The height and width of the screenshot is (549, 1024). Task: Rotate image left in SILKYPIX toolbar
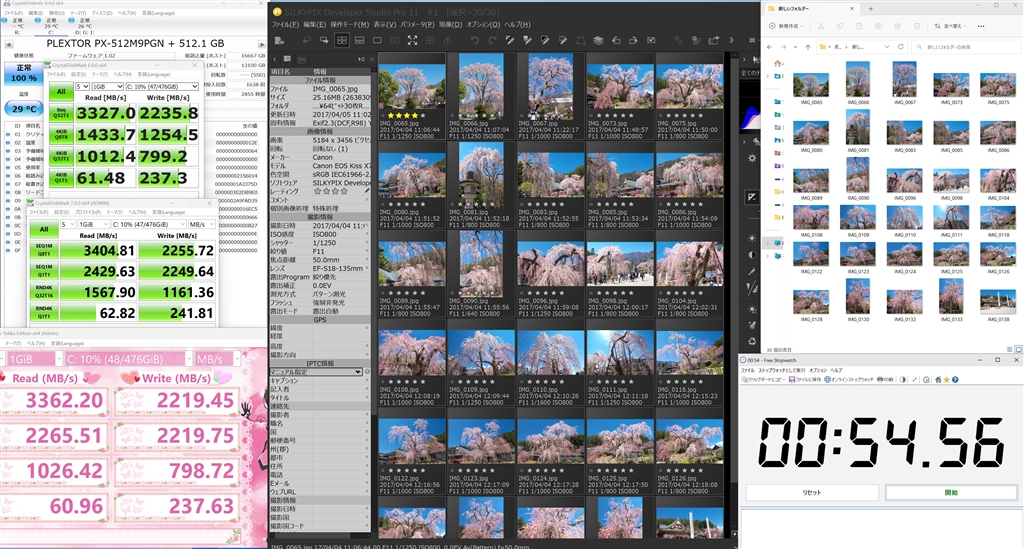point(615,40)
